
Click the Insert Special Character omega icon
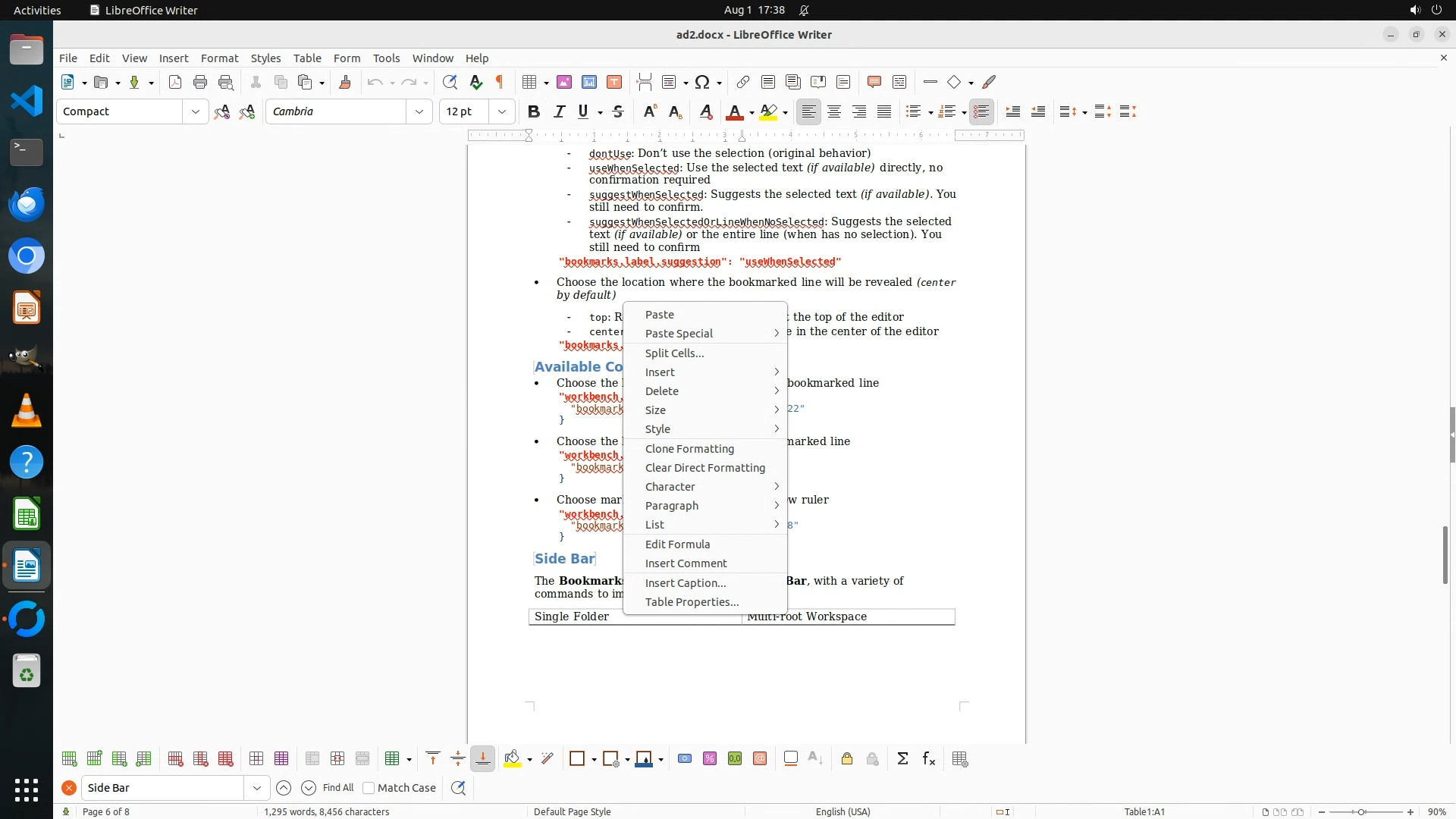702,82
